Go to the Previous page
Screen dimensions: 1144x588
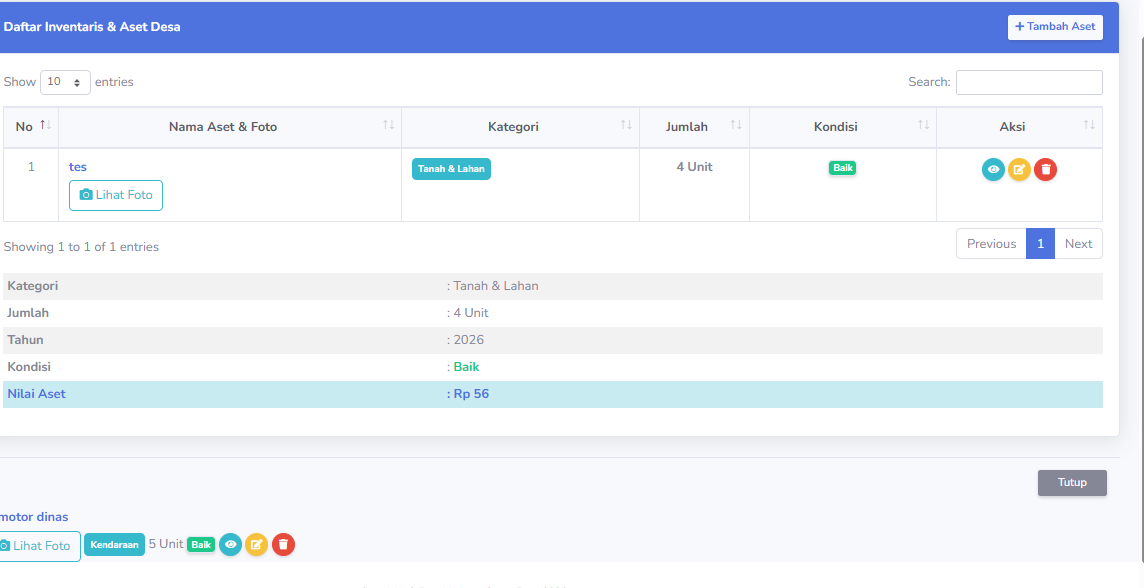(x=991, y=244)
